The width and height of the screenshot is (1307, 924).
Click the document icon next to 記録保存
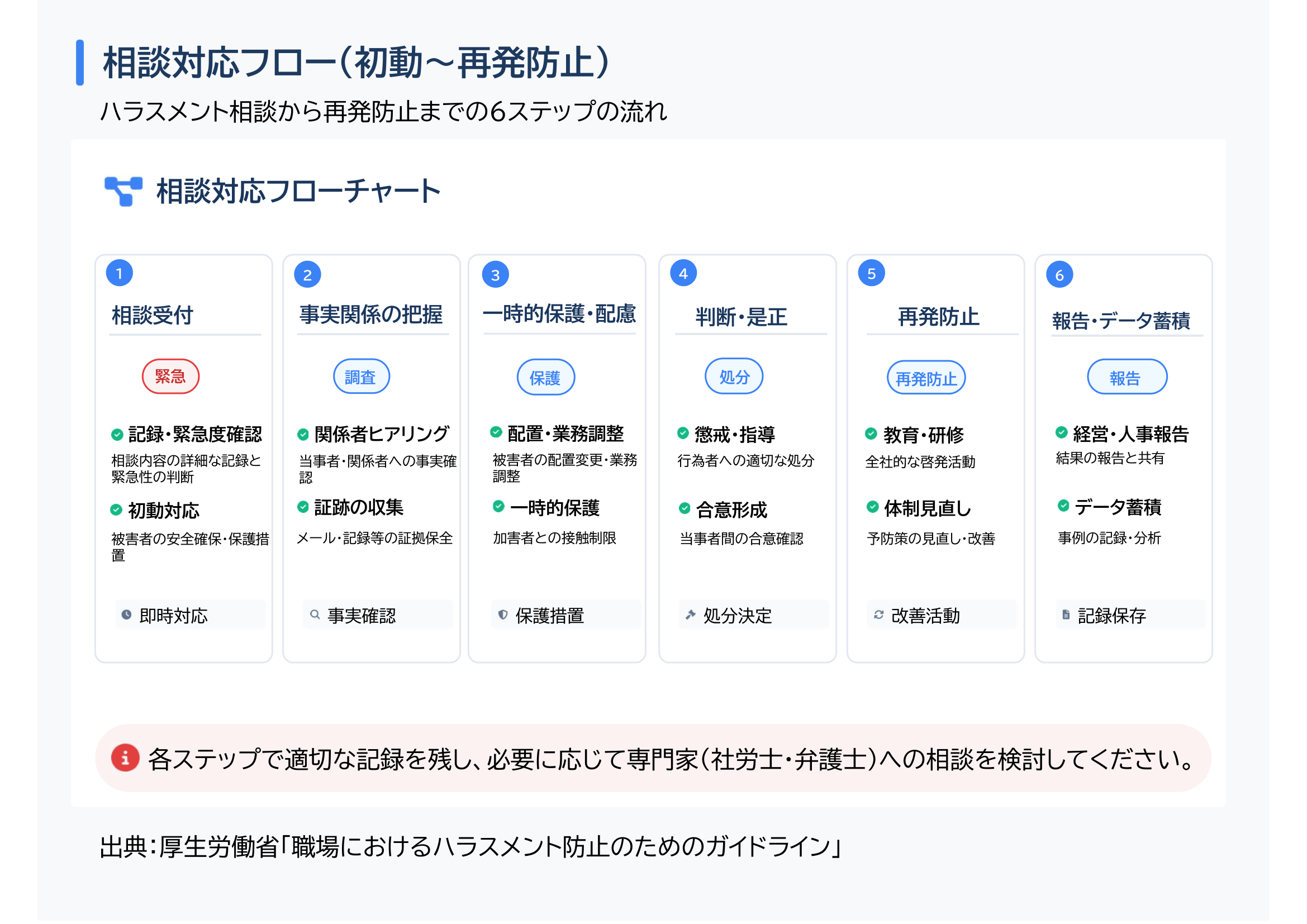click(1067, 616)
